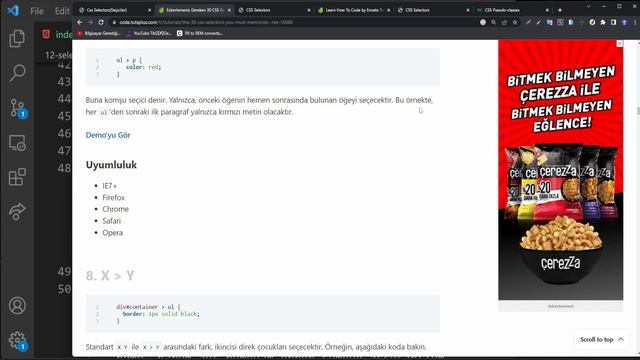
Task: Open the browser profile avatar
Action: (624, 22)
